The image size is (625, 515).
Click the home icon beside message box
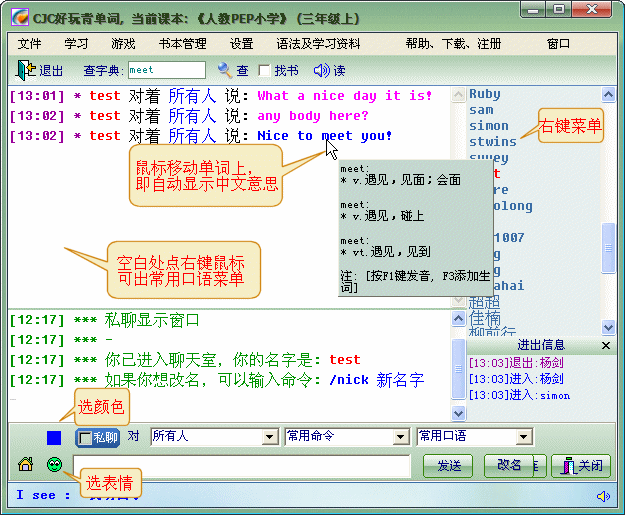26,464
